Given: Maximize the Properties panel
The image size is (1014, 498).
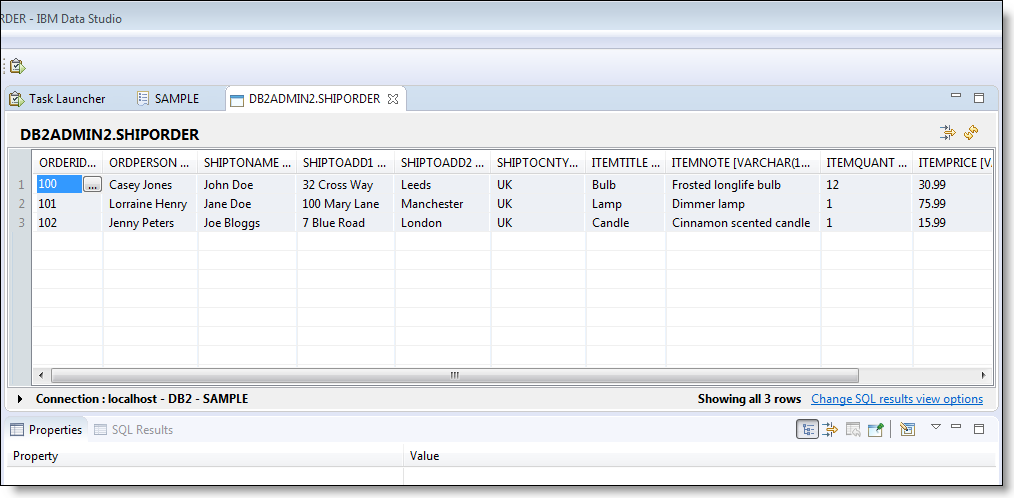Looking at the screenshot, I should (978, 428).
